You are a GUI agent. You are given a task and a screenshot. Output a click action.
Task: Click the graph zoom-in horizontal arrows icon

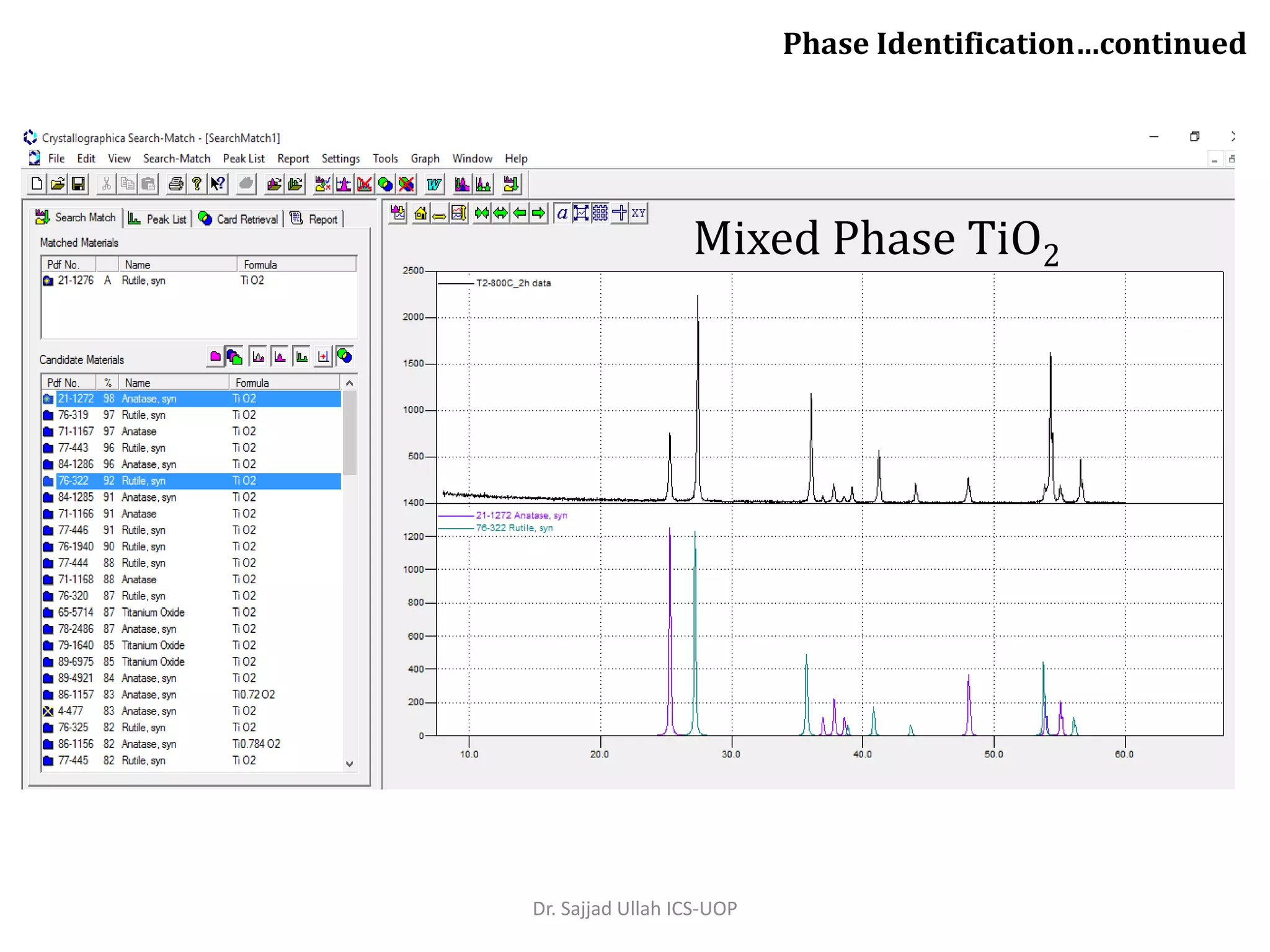pyautogui.click(x=481, y=213)
